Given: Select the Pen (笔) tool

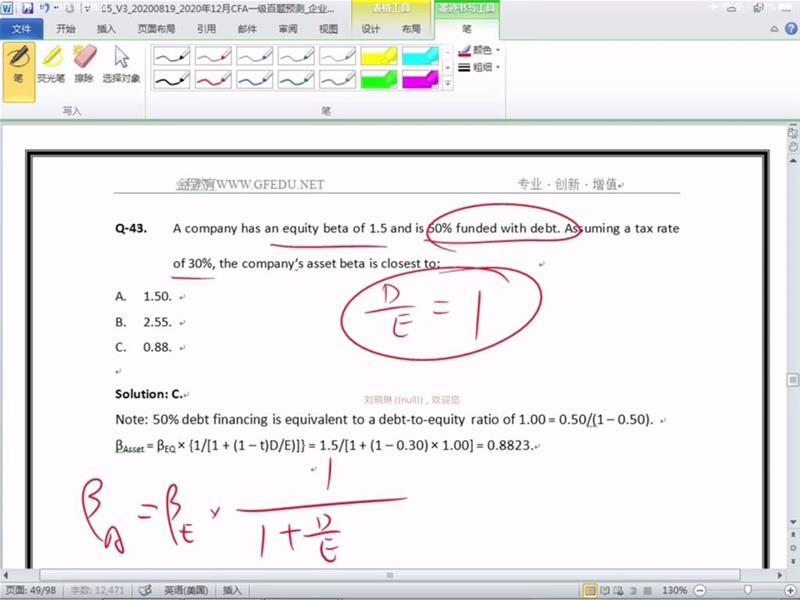Looking at the screenshot, I should point(19,71).
